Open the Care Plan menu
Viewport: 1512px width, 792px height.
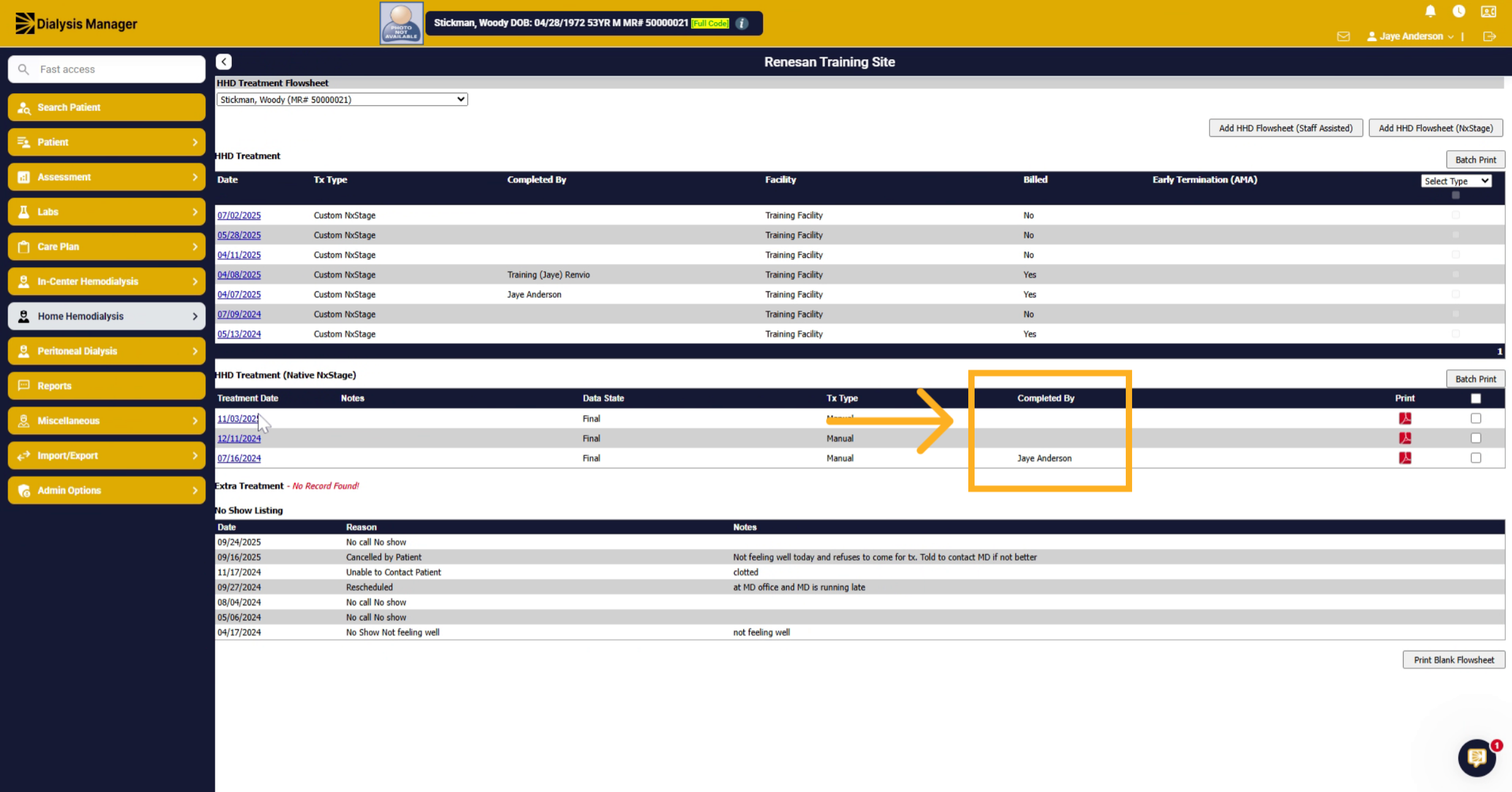106,246
